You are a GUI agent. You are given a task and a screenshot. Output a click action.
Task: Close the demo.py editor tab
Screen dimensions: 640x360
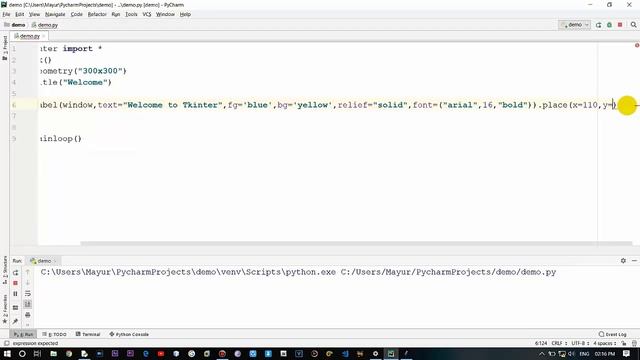coord(44,36)
